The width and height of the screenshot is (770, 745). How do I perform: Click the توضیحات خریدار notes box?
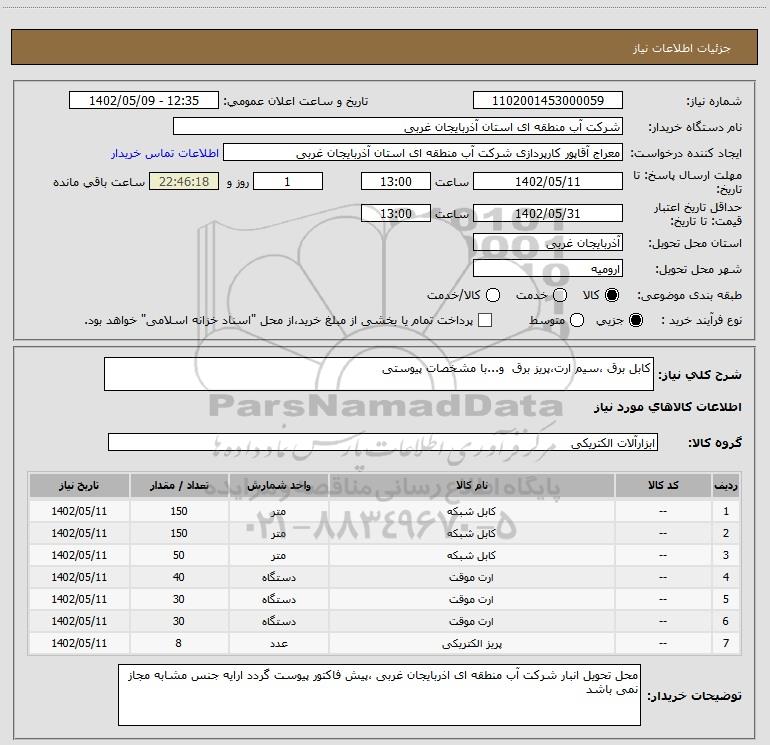pyautogui.click(x=379, y=694)
